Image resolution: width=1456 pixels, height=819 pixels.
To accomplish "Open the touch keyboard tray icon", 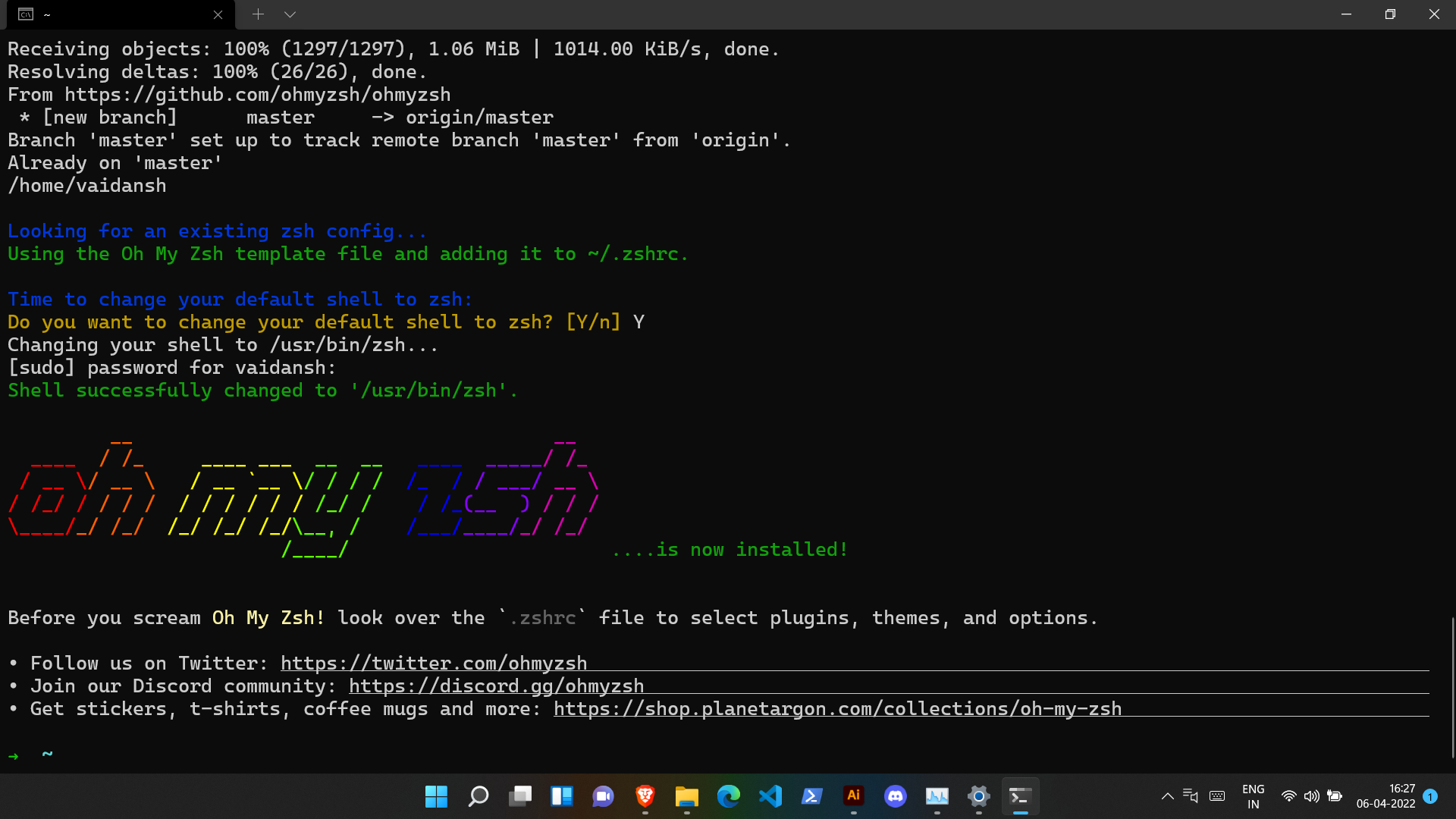I will pyautogui.click(x=1217, y=796).
